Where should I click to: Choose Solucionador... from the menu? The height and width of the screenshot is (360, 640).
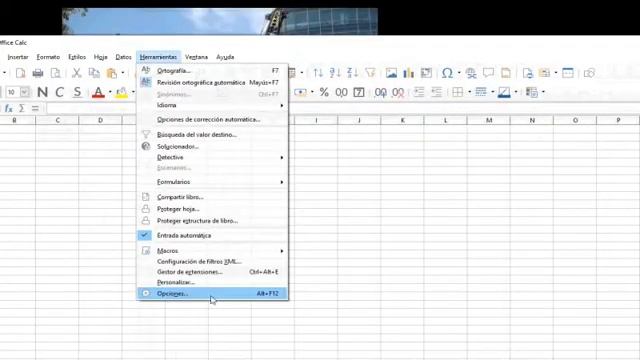click(x=212, y=147)
